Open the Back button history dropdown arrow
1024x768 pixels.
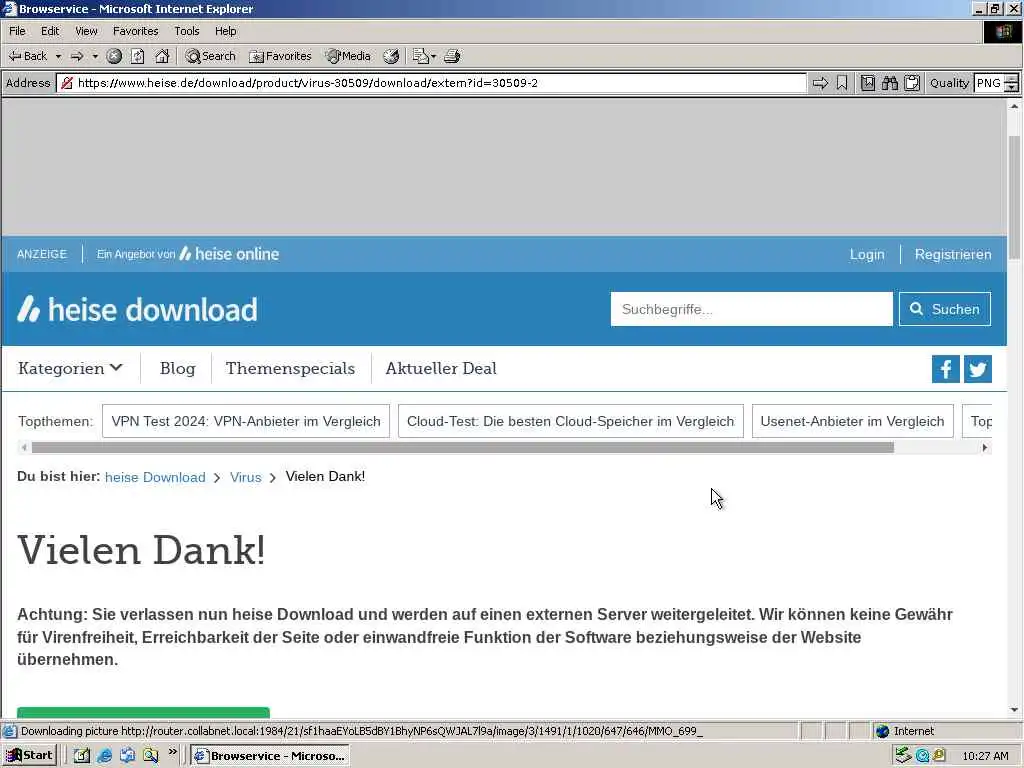[x=58, y=56]
